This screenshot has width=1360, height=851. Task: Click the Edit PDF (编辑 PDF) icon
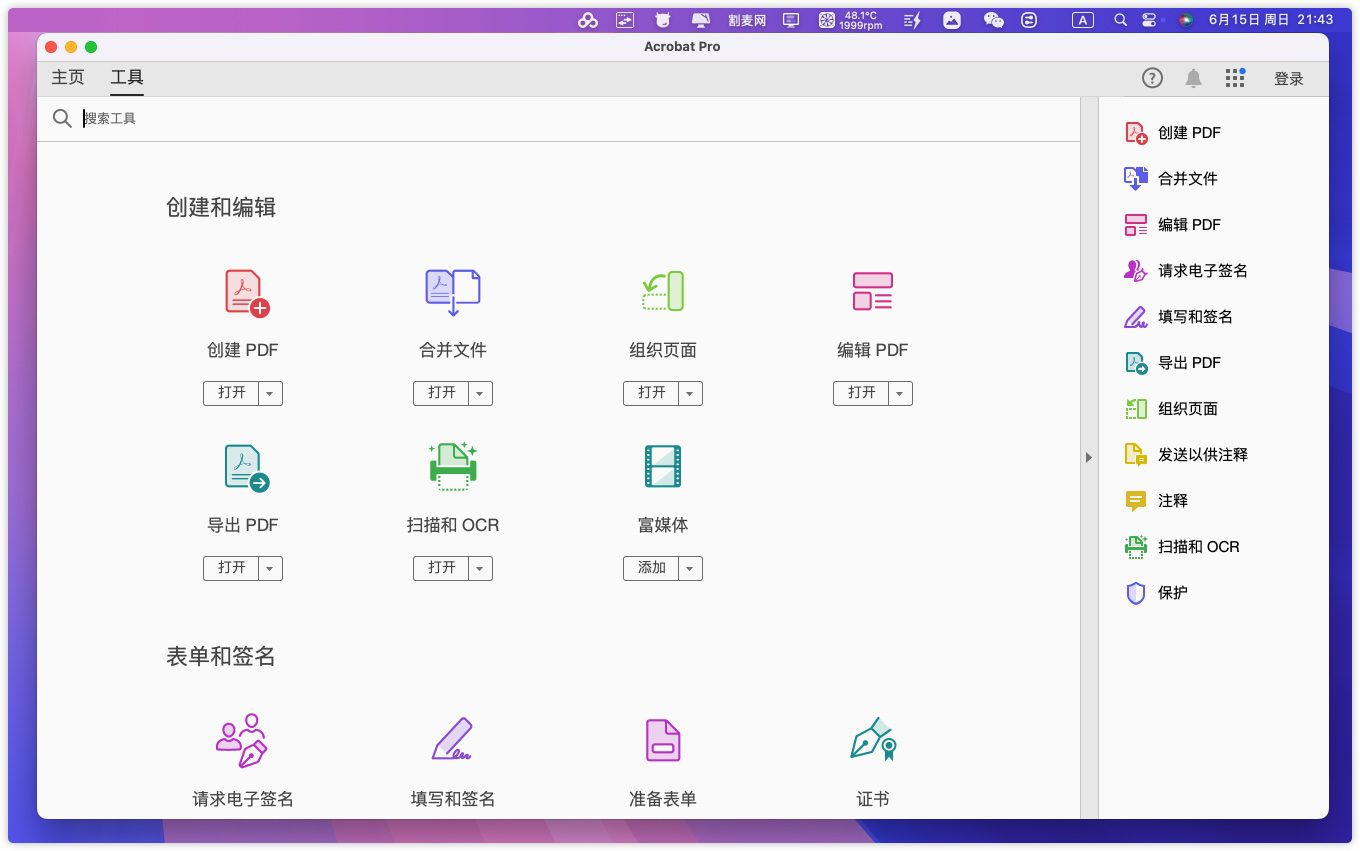point(872,291)
